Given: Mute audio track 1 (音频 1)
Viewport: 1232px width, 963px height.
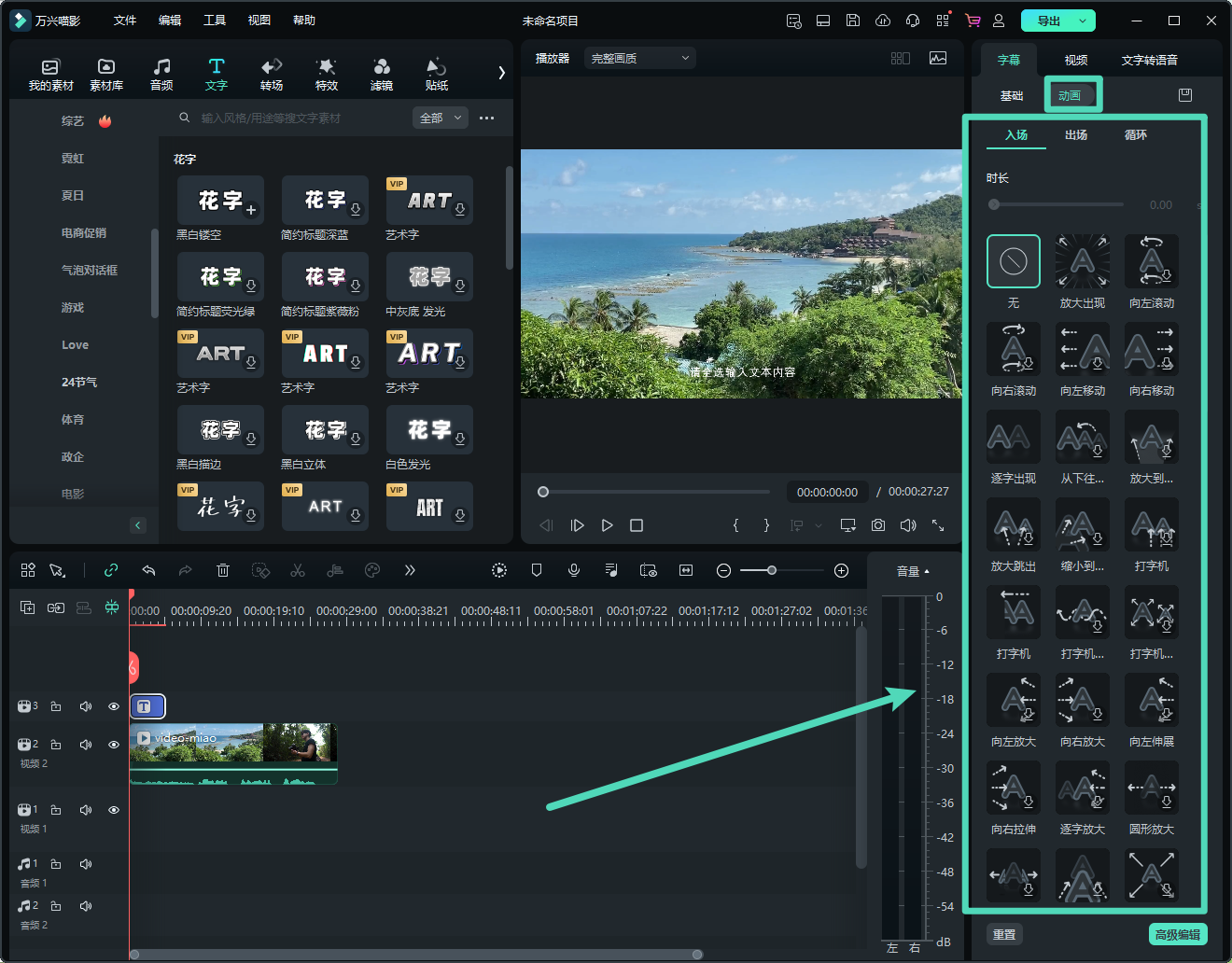Looking at the screenshot, I should tap(86, 864).
